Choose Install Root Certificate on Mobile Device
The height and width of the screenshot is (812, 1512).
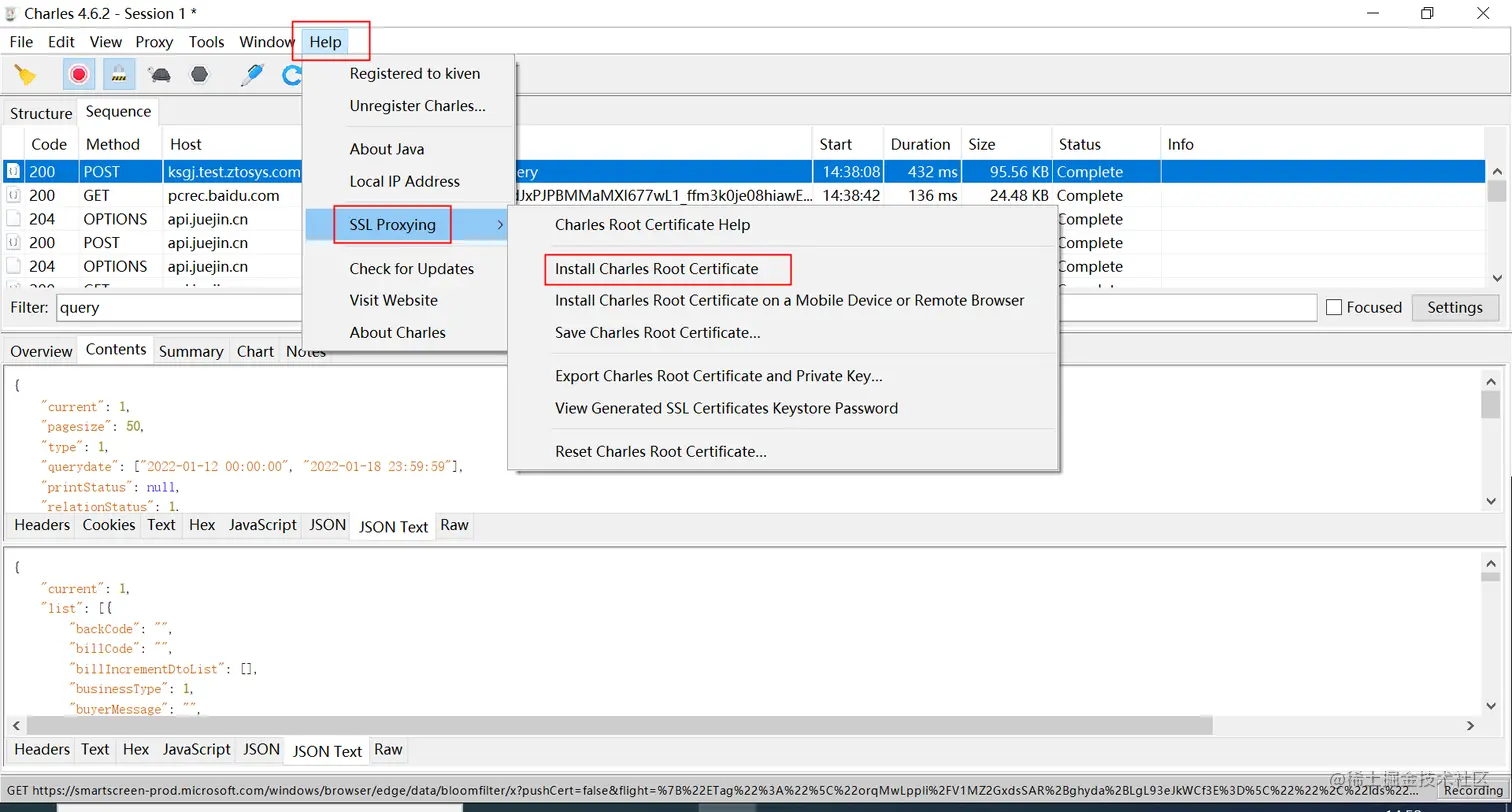[x=789, y=300]
